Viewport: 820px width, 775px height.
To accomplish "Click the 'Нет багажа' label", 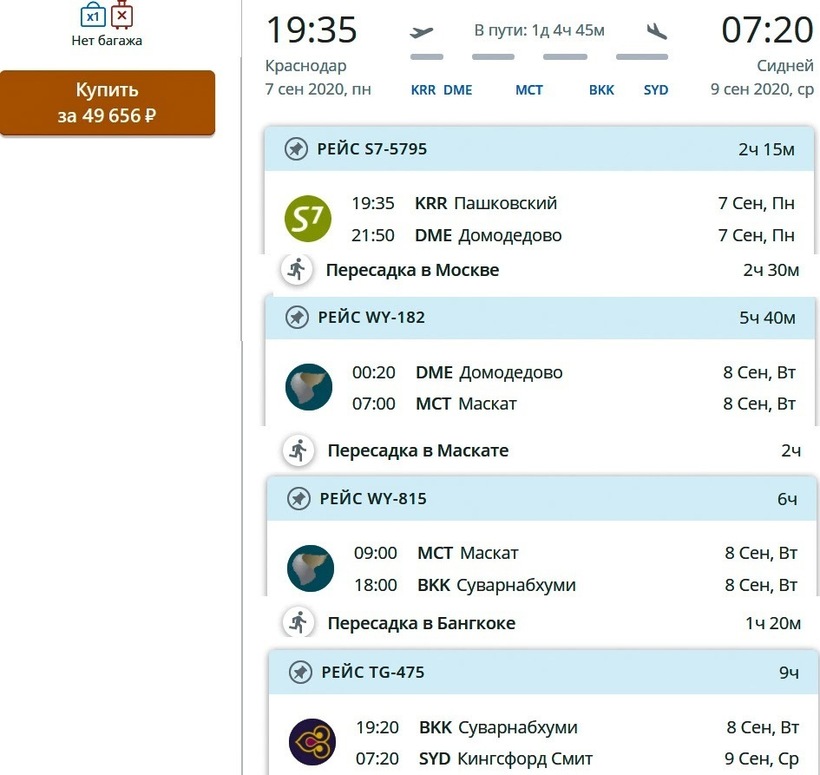I will 107,41.
